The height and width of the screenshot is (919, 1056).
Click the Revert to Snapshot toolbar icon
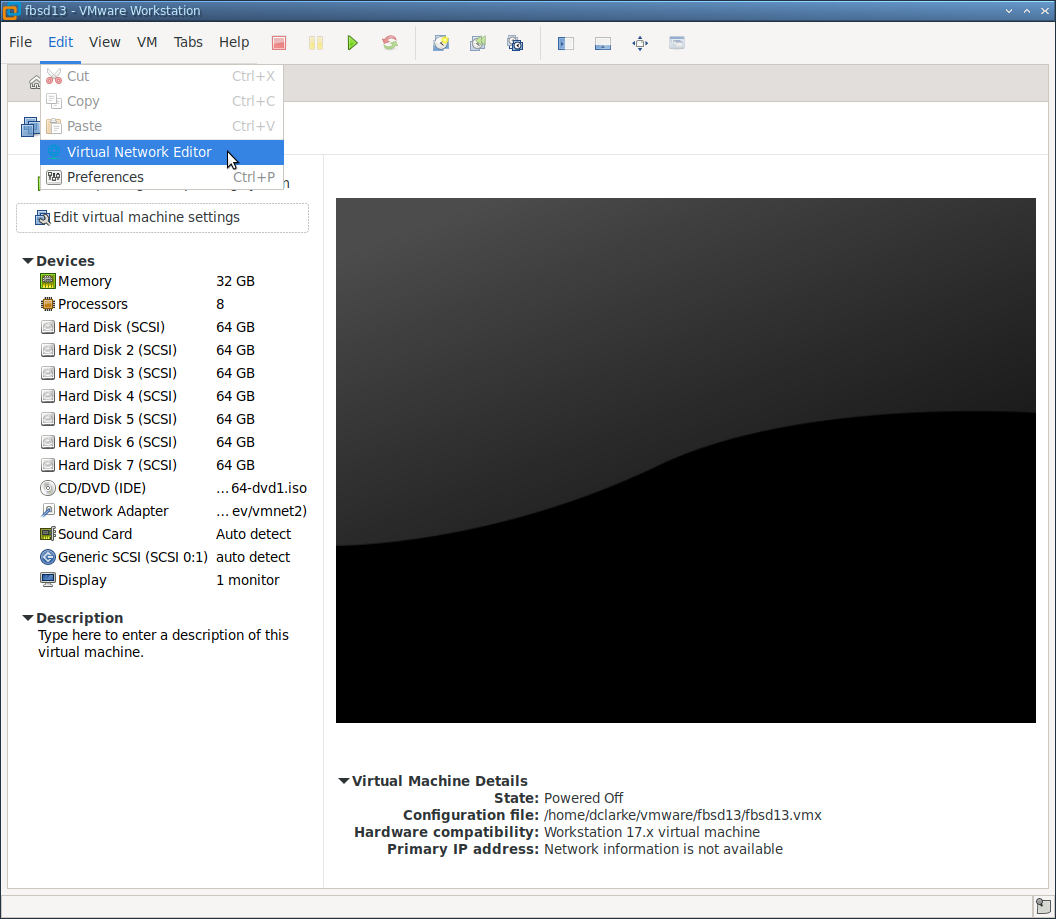(x=478, y=43)
